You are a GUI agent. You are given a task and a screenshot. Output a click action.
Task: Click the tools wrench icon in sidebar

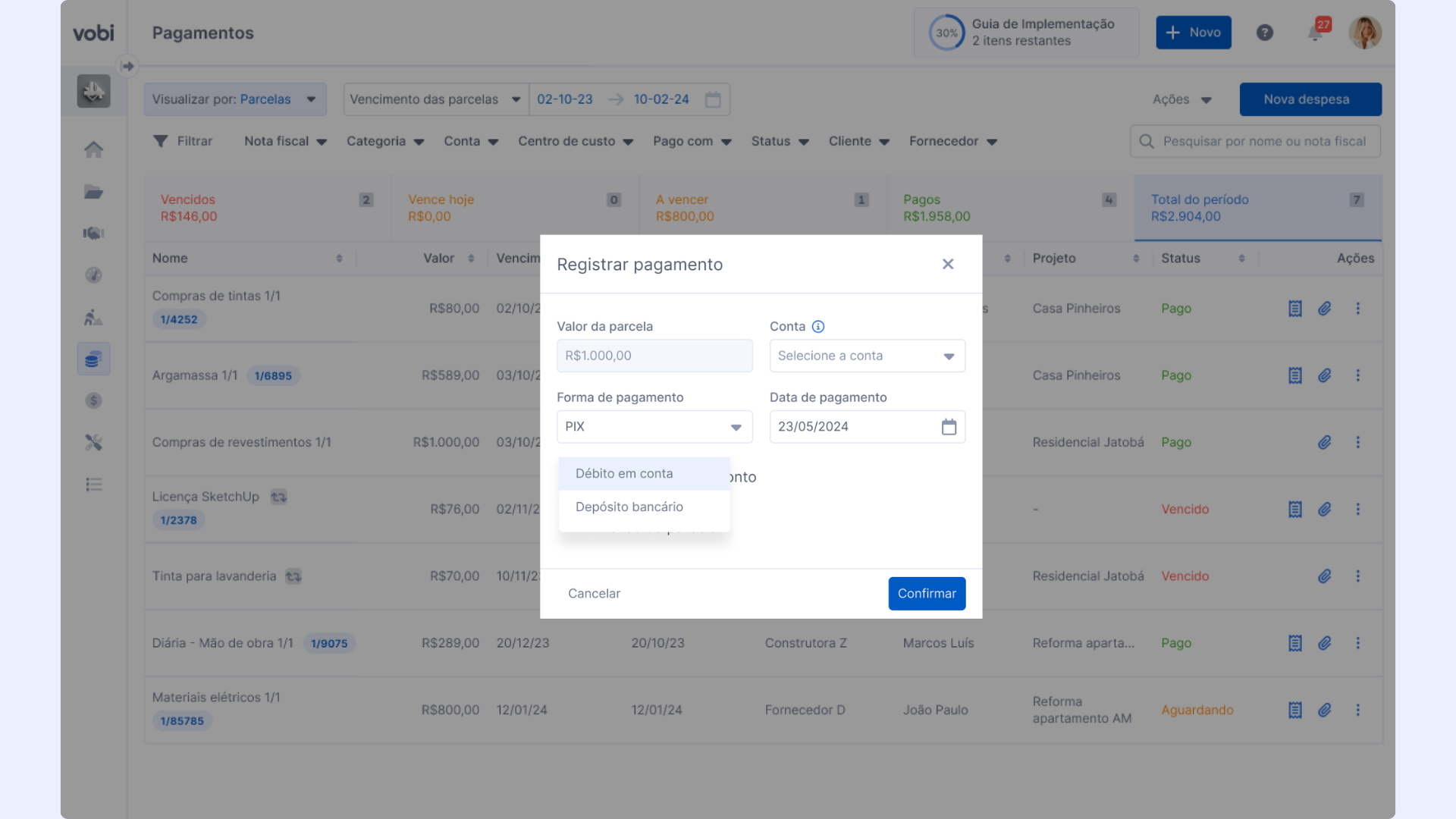tap(93, 442)
